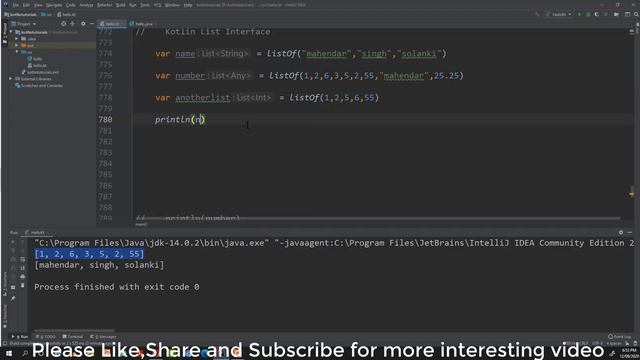The width and height of the screenshot is (640, 360).
Task: Click the variable name 'anotherlist' on line 778
Action: pyautogui.click(x=202, y=98)
